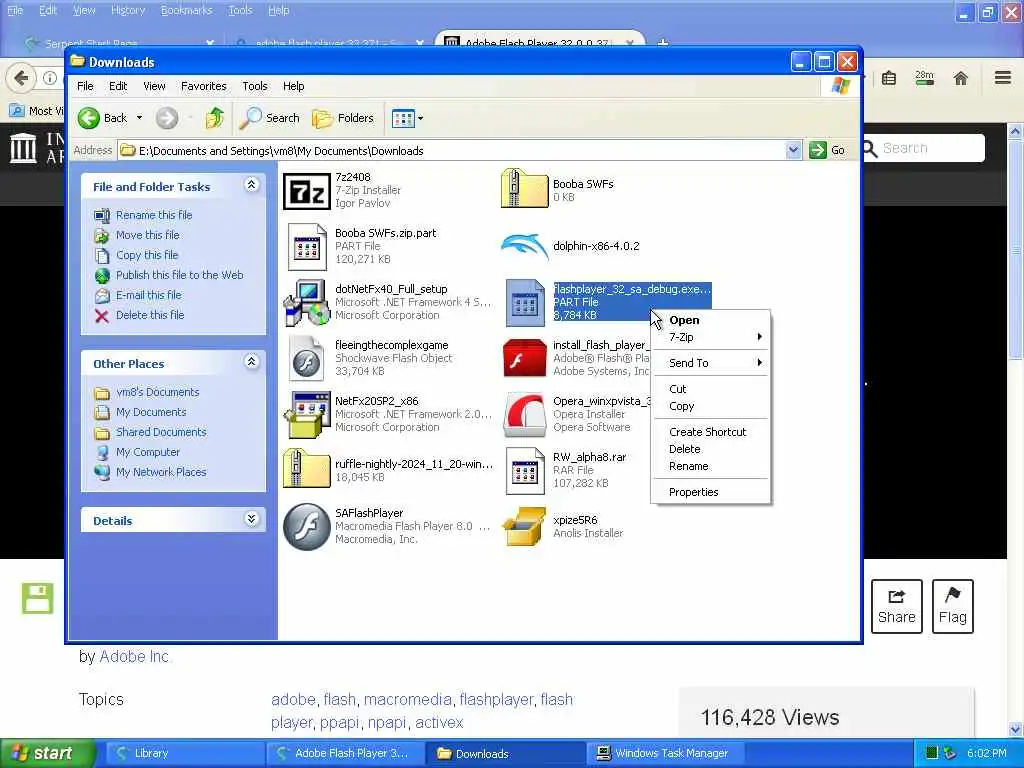This screenshot has width=1024, height=768.
Task: Open the My Computer link
Action: (x=148, y=452)
